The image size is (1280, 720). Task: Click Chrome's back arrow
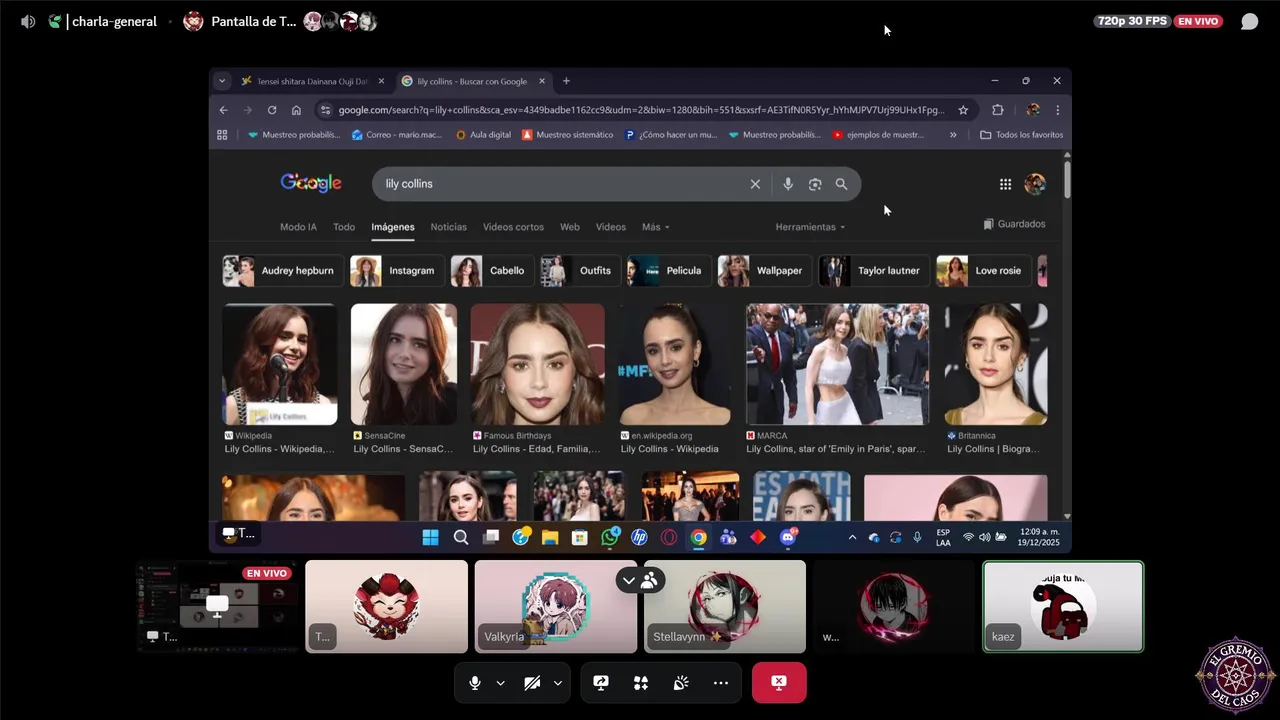point(224,110)
